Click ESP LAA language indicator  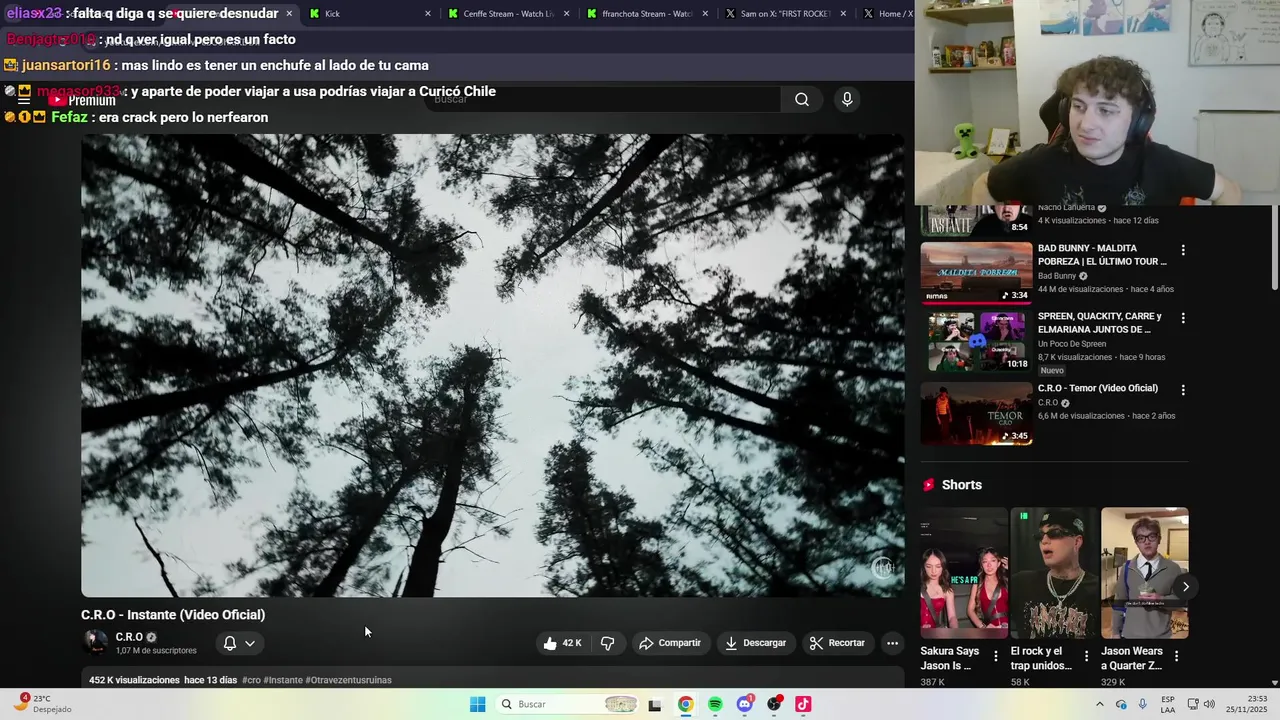click(1168, 704)
